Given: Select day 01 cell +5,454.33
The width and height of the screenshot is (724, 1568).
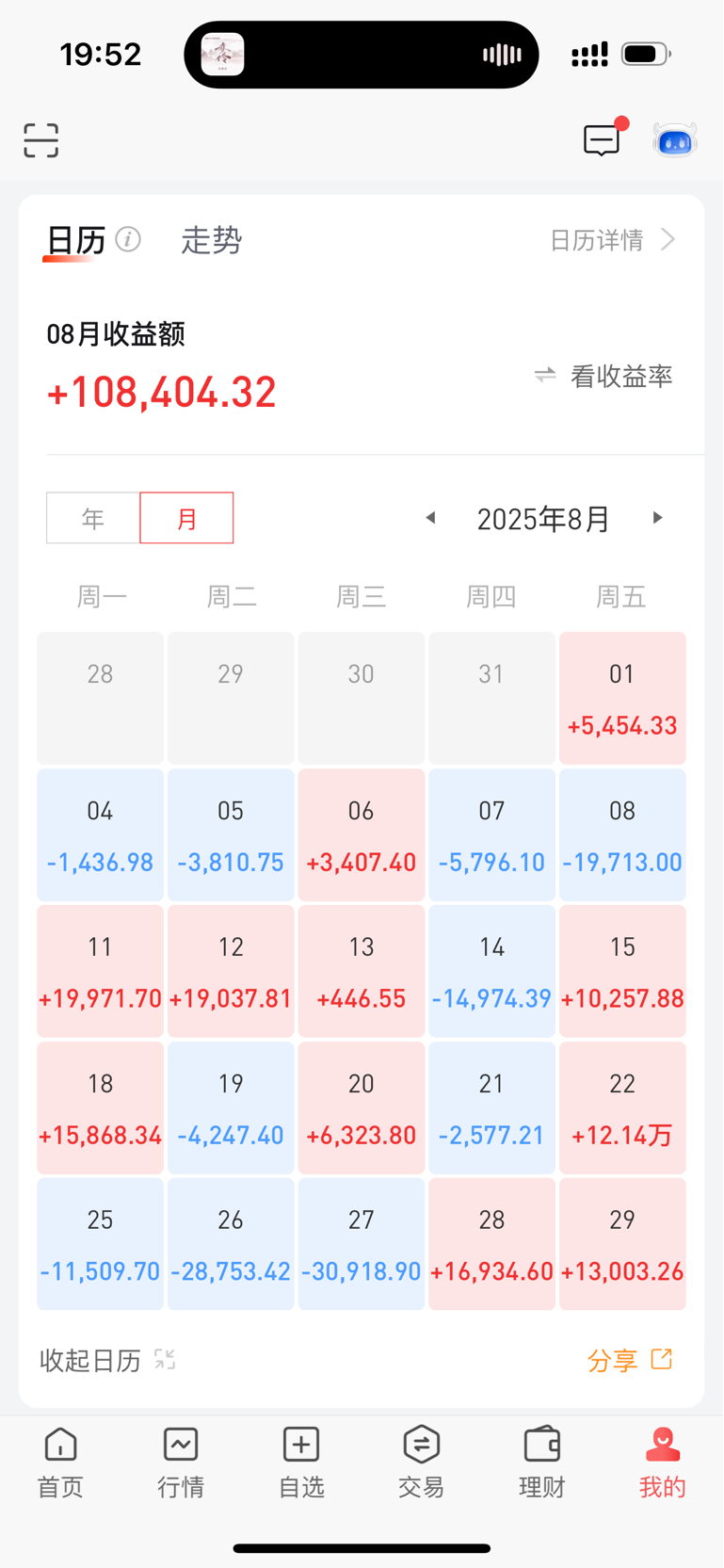Looking at the screenshot, I should 622,698.
